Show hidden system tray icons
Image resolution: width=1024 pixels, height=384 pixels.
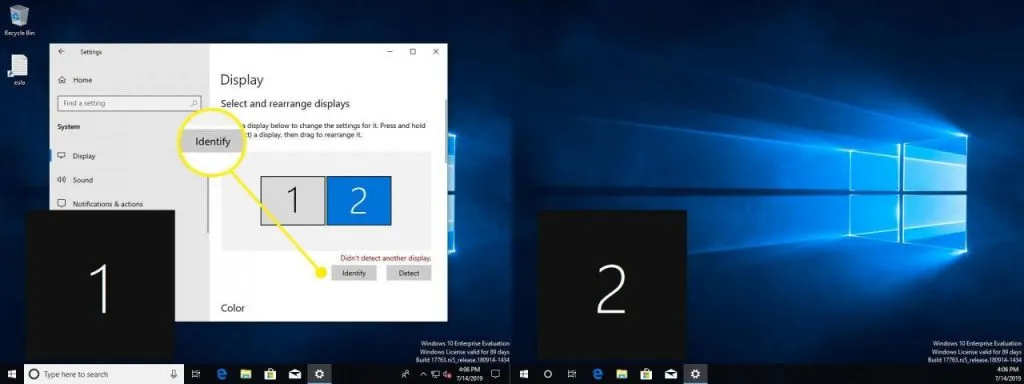pos(423,374)
